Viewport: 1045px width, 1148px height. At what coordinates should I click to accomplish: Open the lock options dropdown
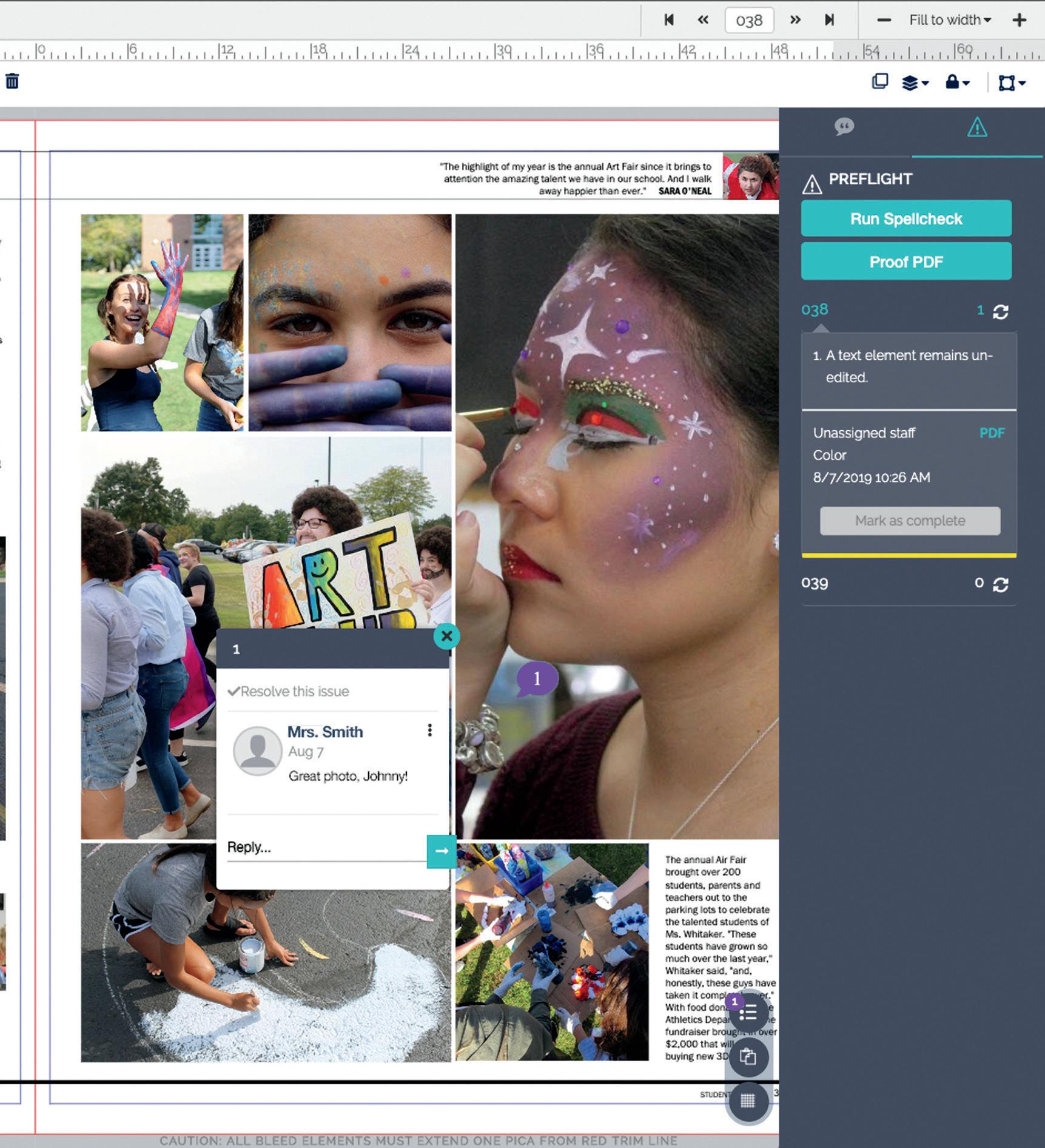coord(958,82)
